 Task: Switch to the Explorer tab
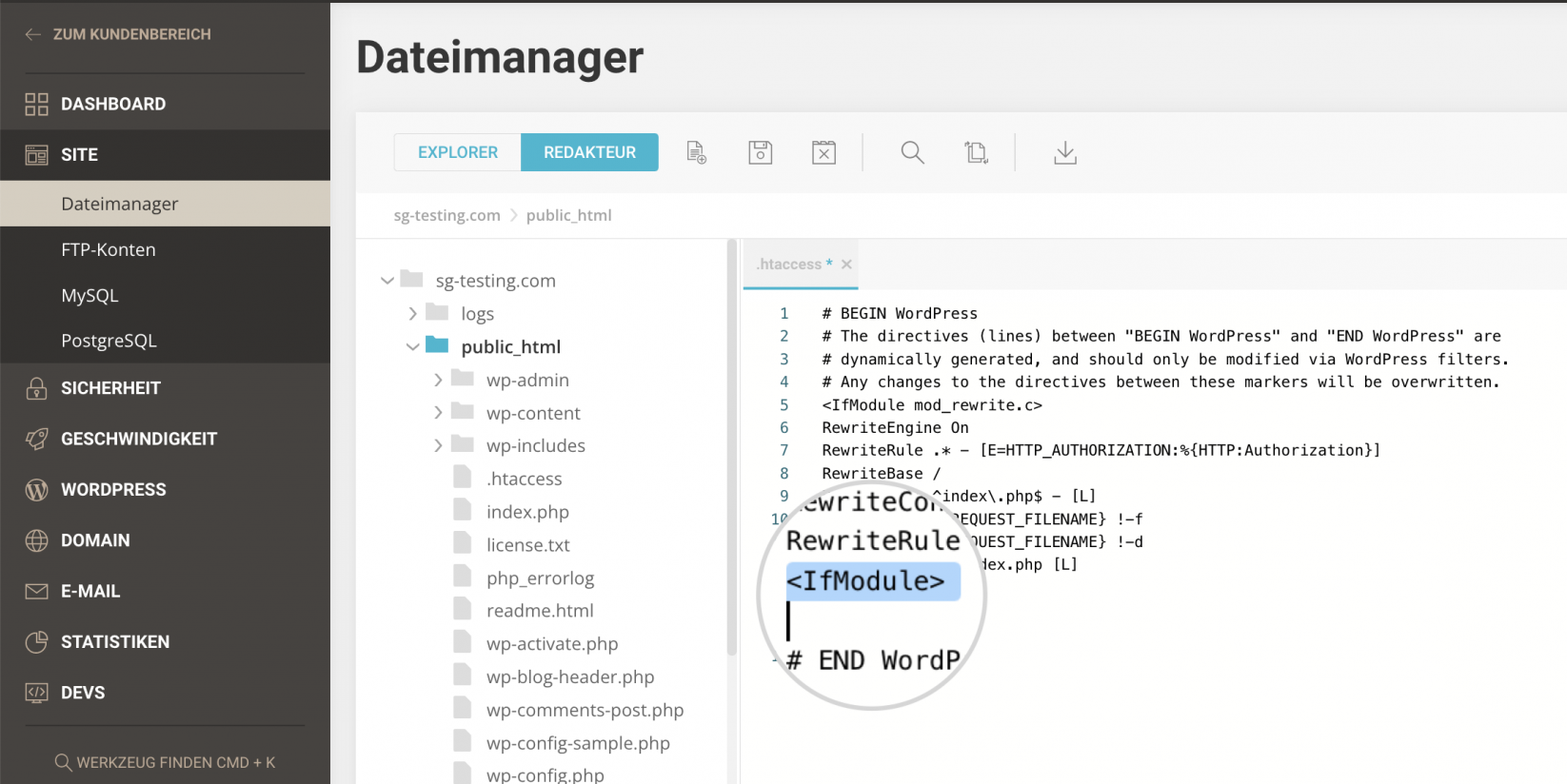(458, 152)
